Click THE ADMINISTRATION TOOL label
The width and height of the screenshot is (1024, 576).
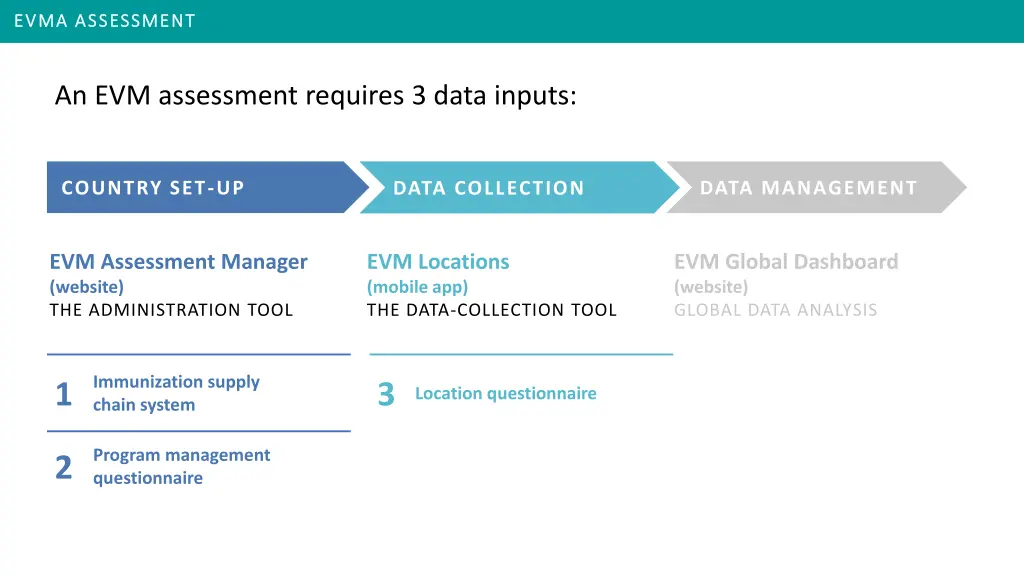[x=171, y=310]
